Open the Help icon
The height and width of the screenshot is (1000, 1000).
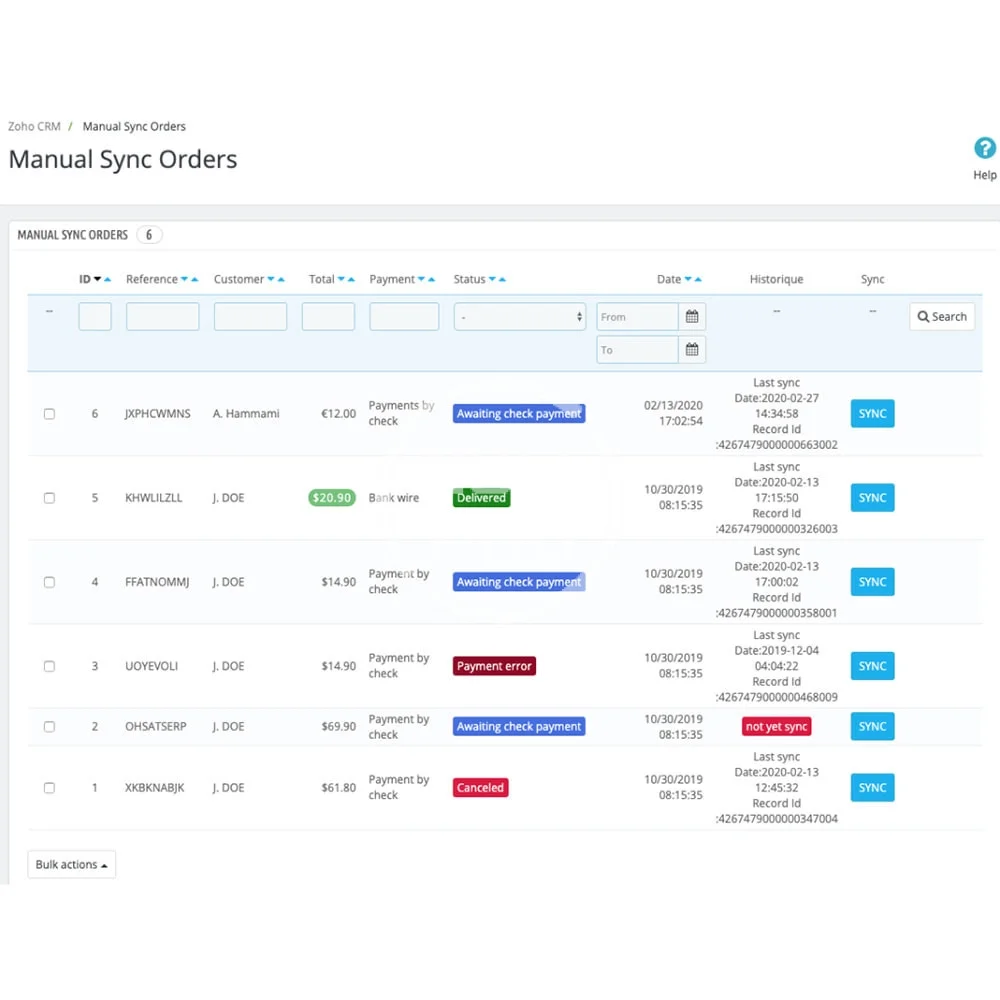tap(985, 148)
